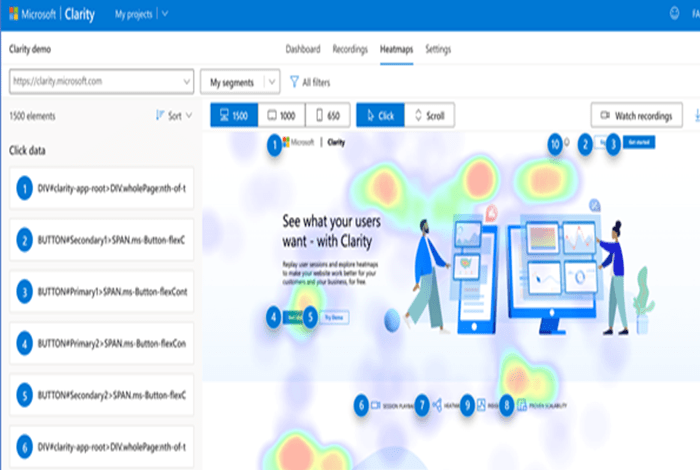This screenshot has height=470, width=700.
Task: Click the Click data heading
Action: pyautogui.click(x=27, y=150)
